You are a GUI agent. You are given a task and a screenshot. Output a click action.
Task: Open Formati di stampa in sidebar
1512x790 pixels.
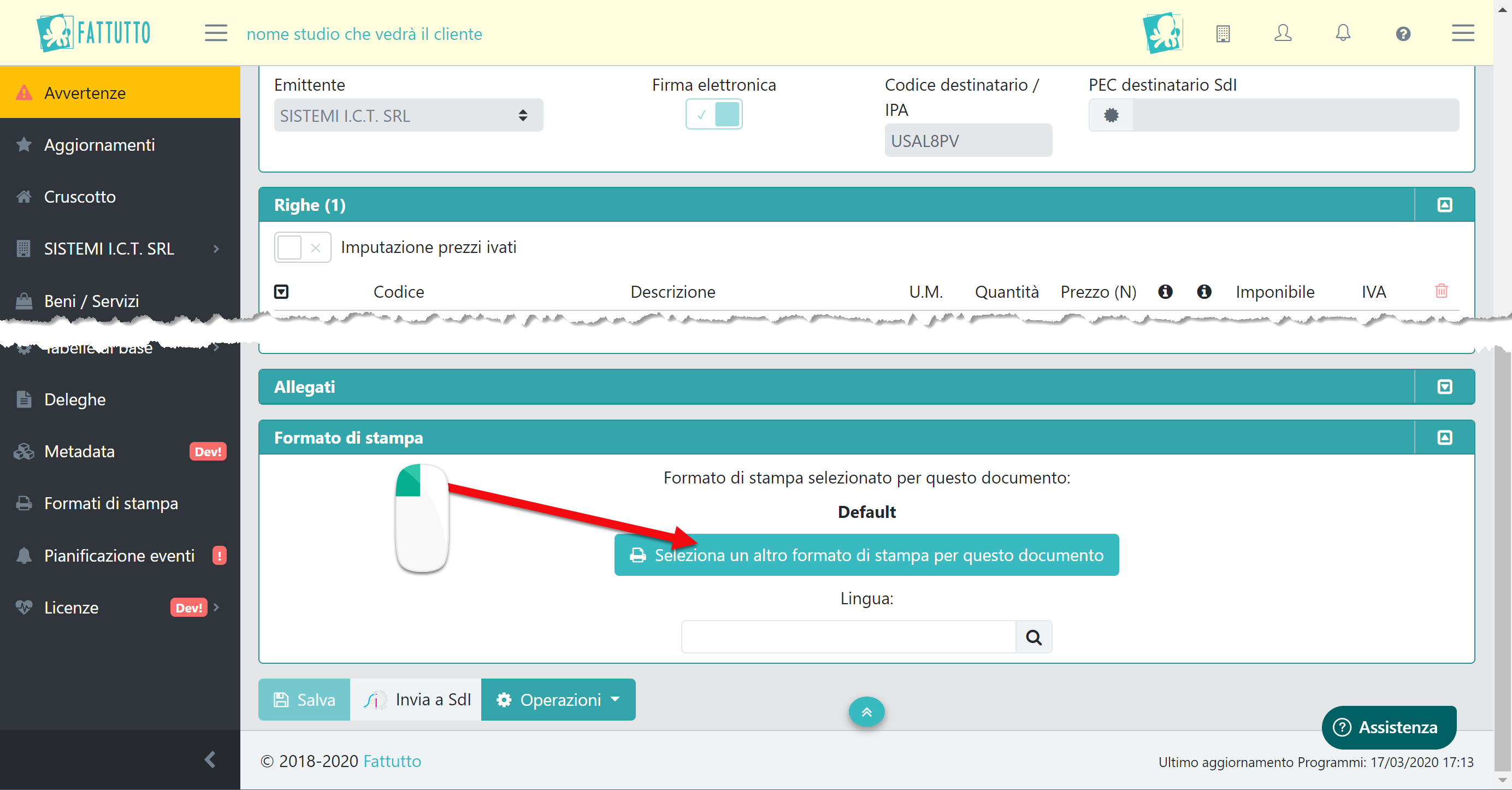tap(111, 504)
